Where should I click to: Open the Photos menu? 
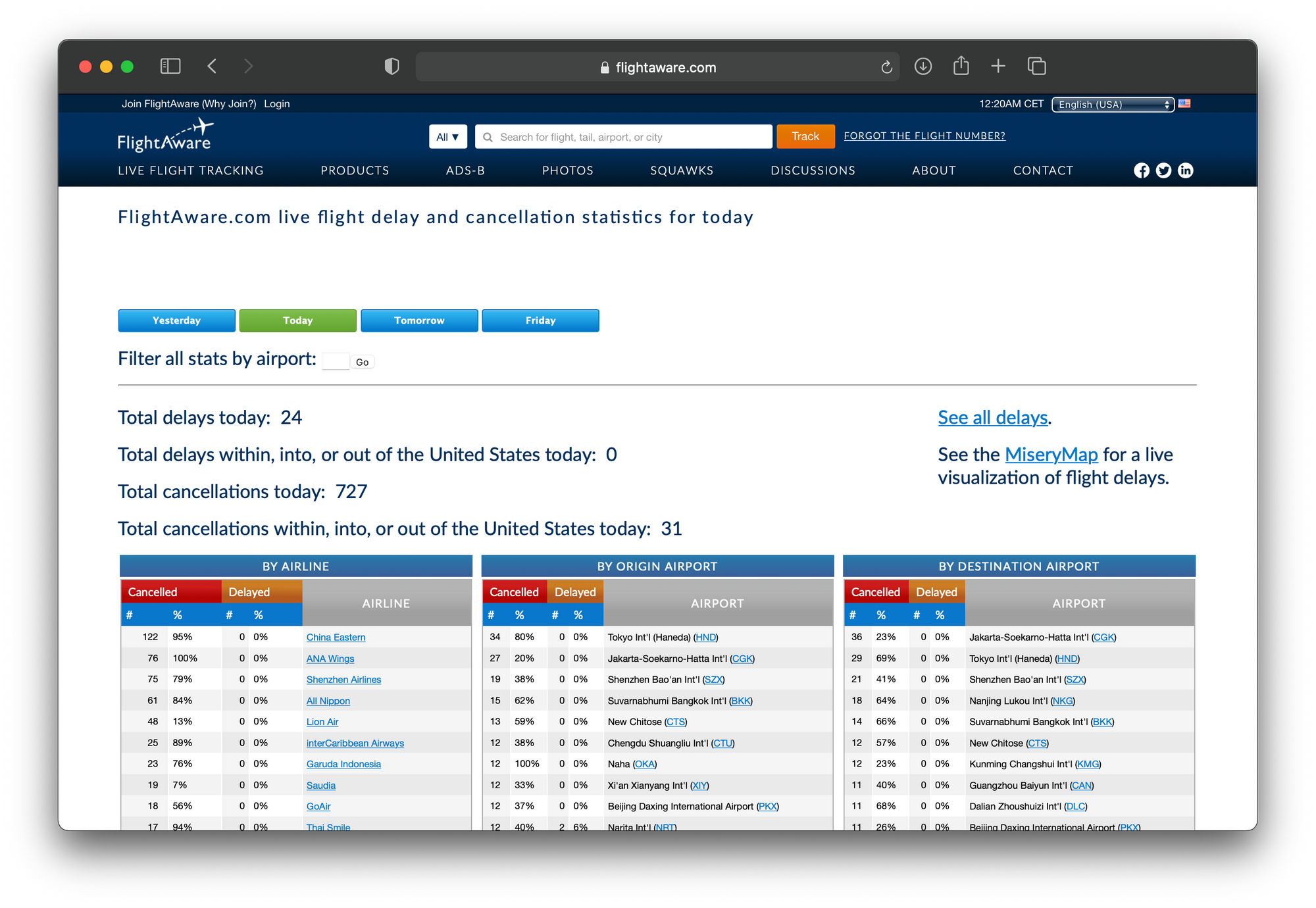point(568,170)
